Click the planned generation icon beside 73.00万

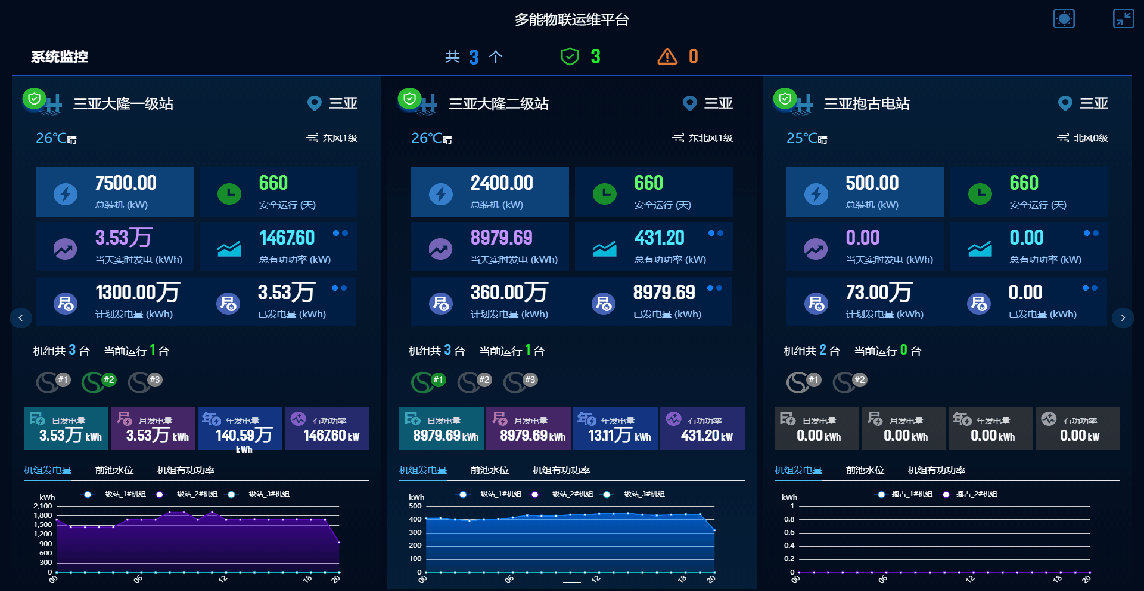[816, 303]
